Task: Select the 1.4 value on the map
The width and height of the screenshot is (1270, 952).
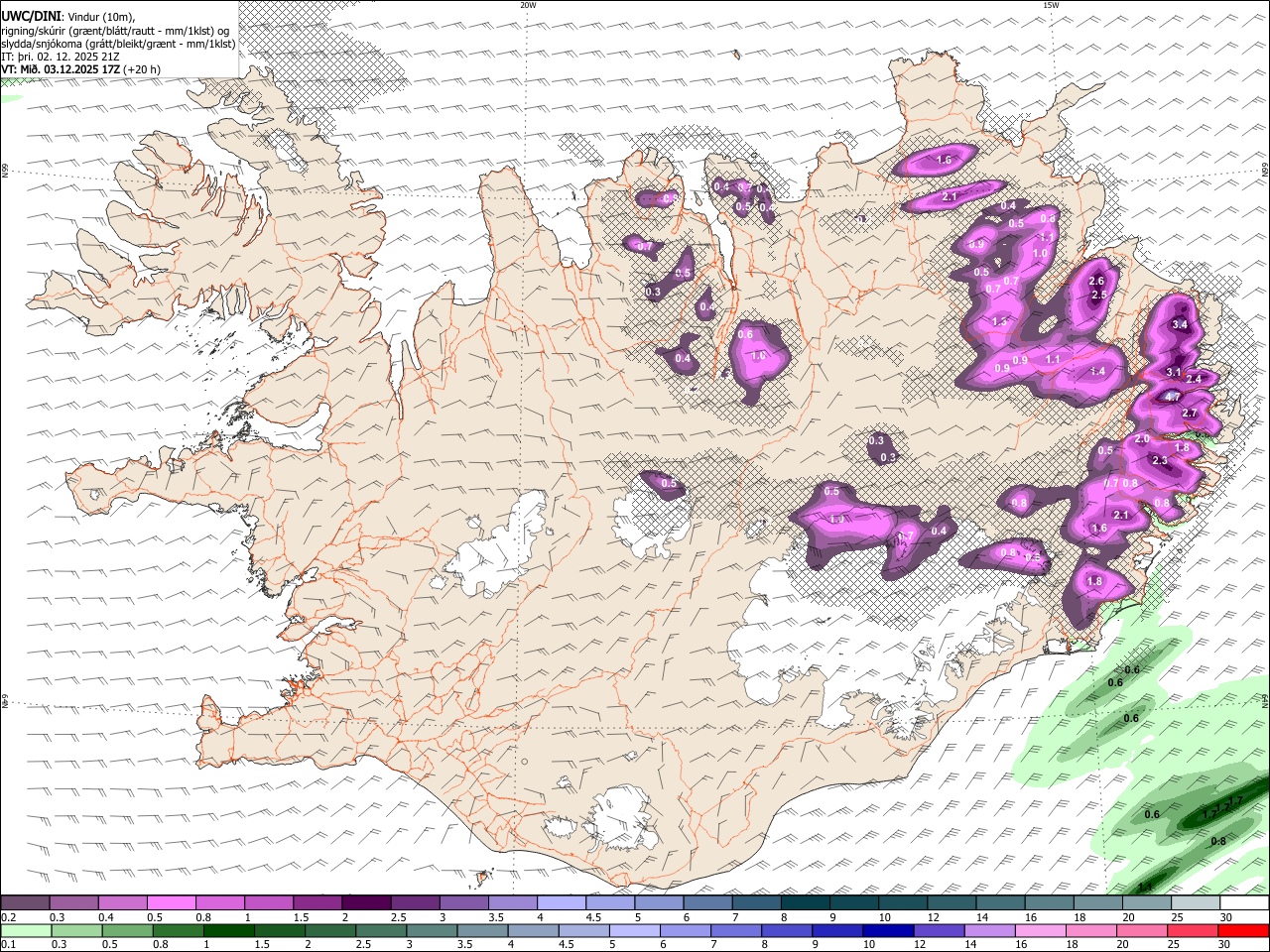Action: (1097, 371)
